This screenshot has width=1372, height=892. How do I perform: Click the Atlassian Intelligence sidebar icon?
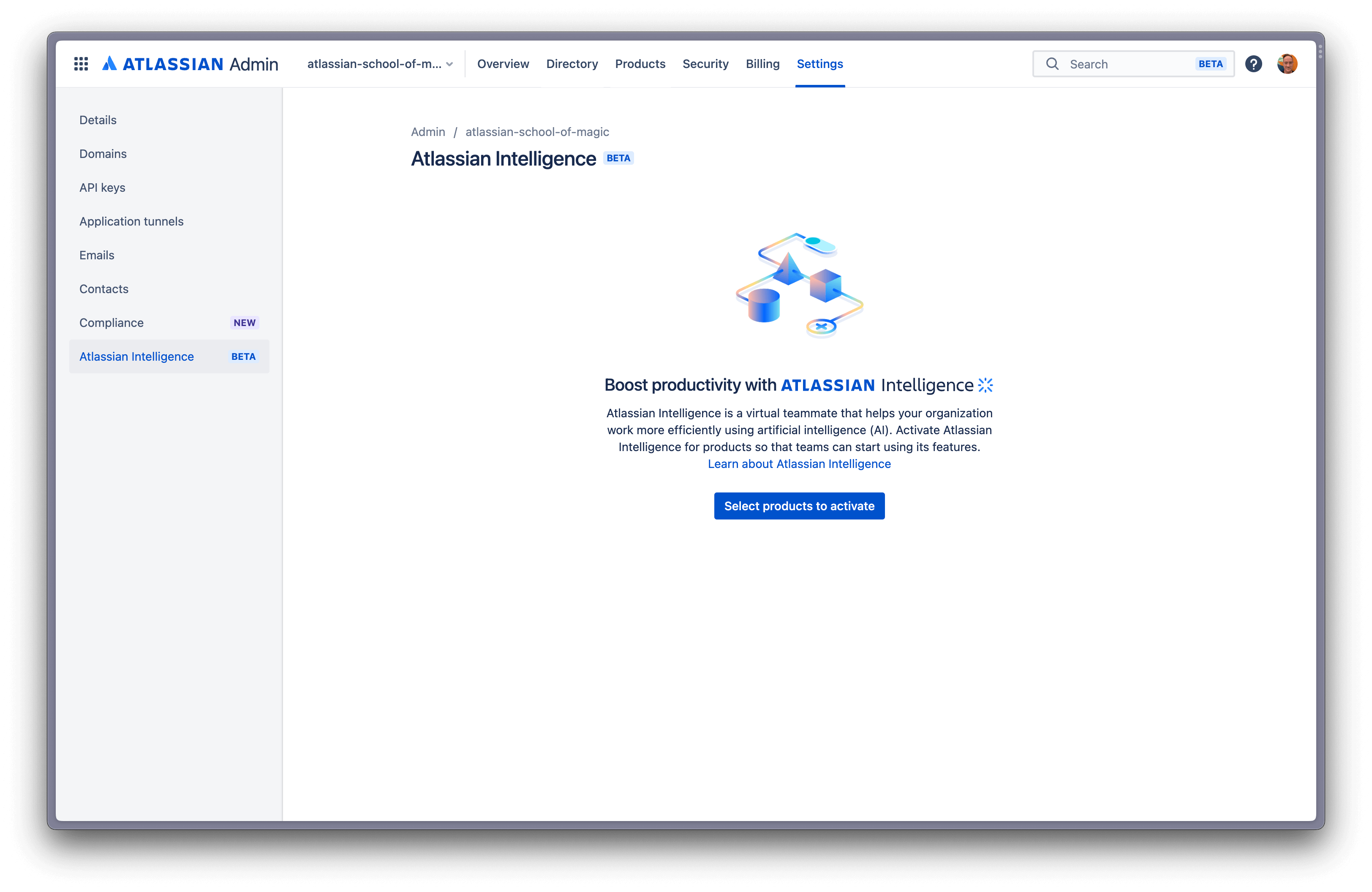tap(136, 356)
